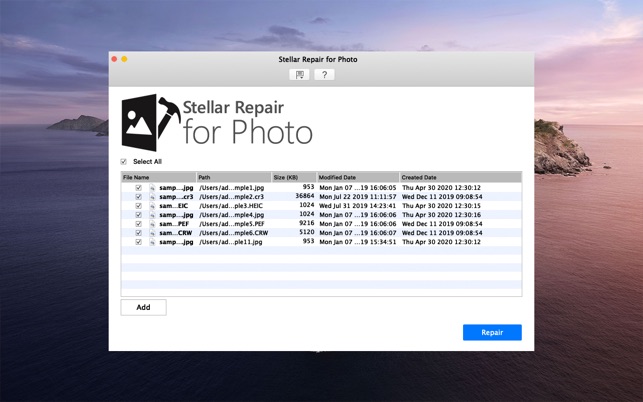Click file icon for the PEF row
This screenshot has width=643, height=402.
tap(152, 224)
